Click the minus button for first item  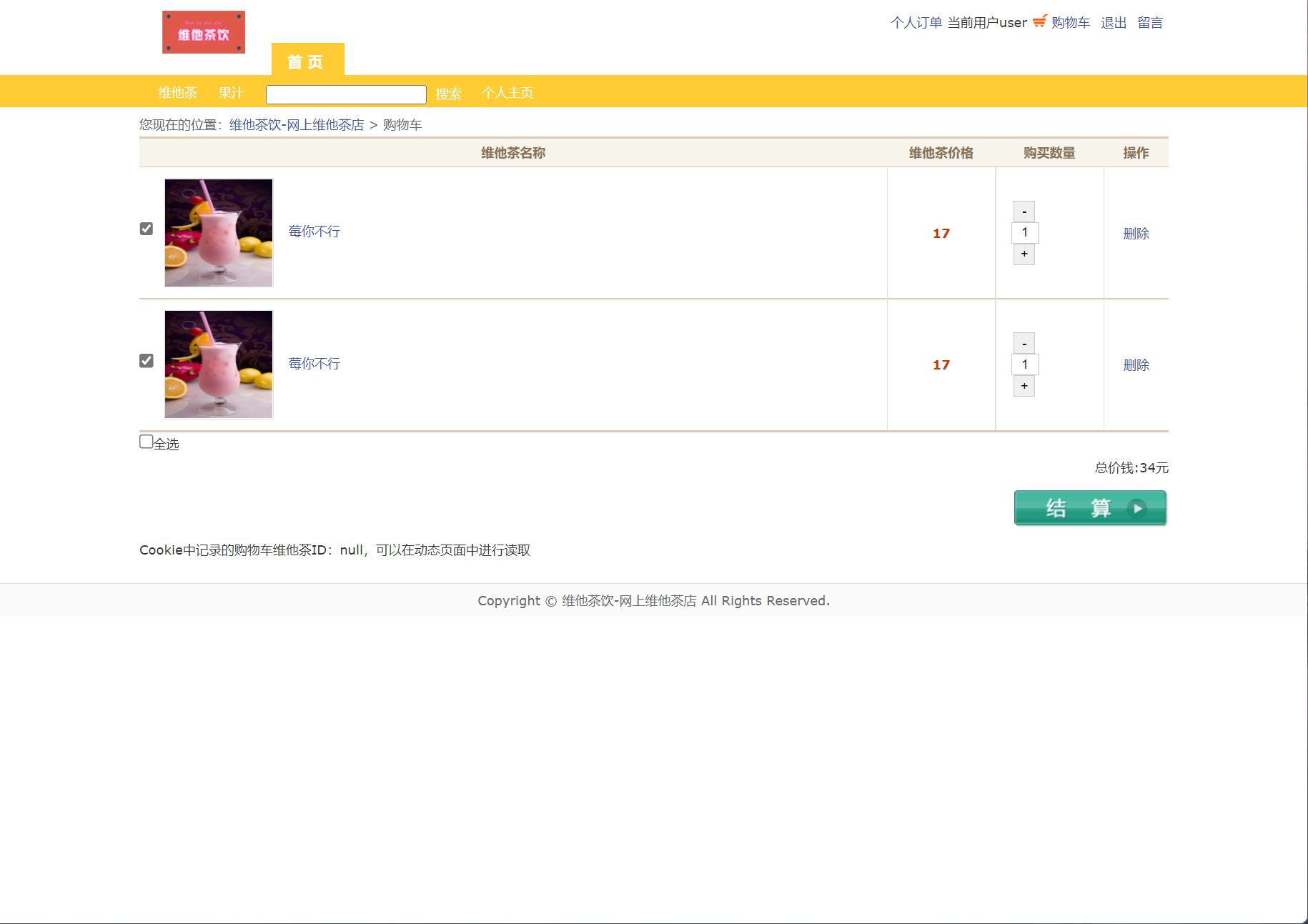point(1024,212)
